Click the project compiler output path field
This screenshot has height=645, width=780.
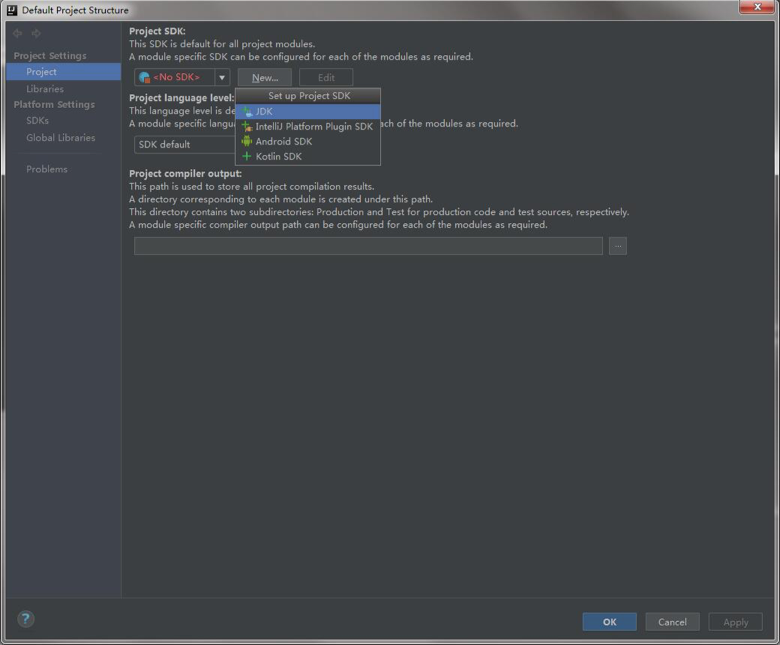[368, 246]
